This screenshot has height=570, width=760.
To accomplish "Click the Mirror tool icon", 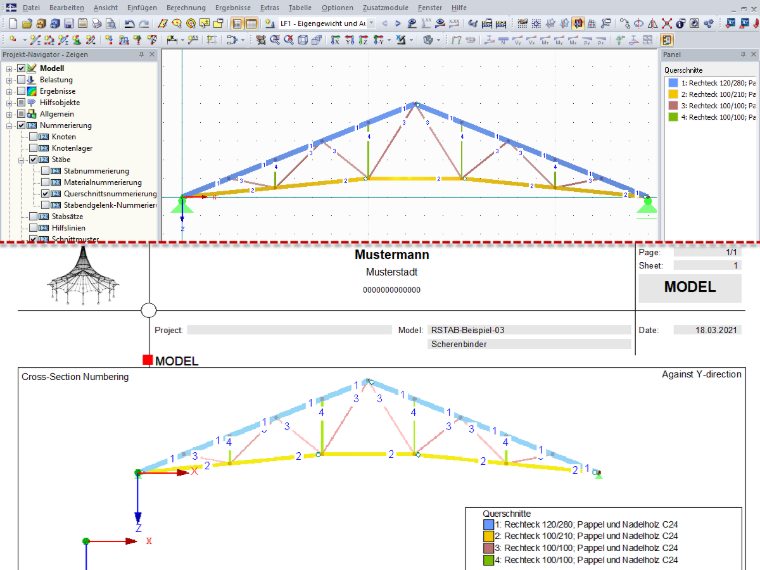I will pos(653,23).
